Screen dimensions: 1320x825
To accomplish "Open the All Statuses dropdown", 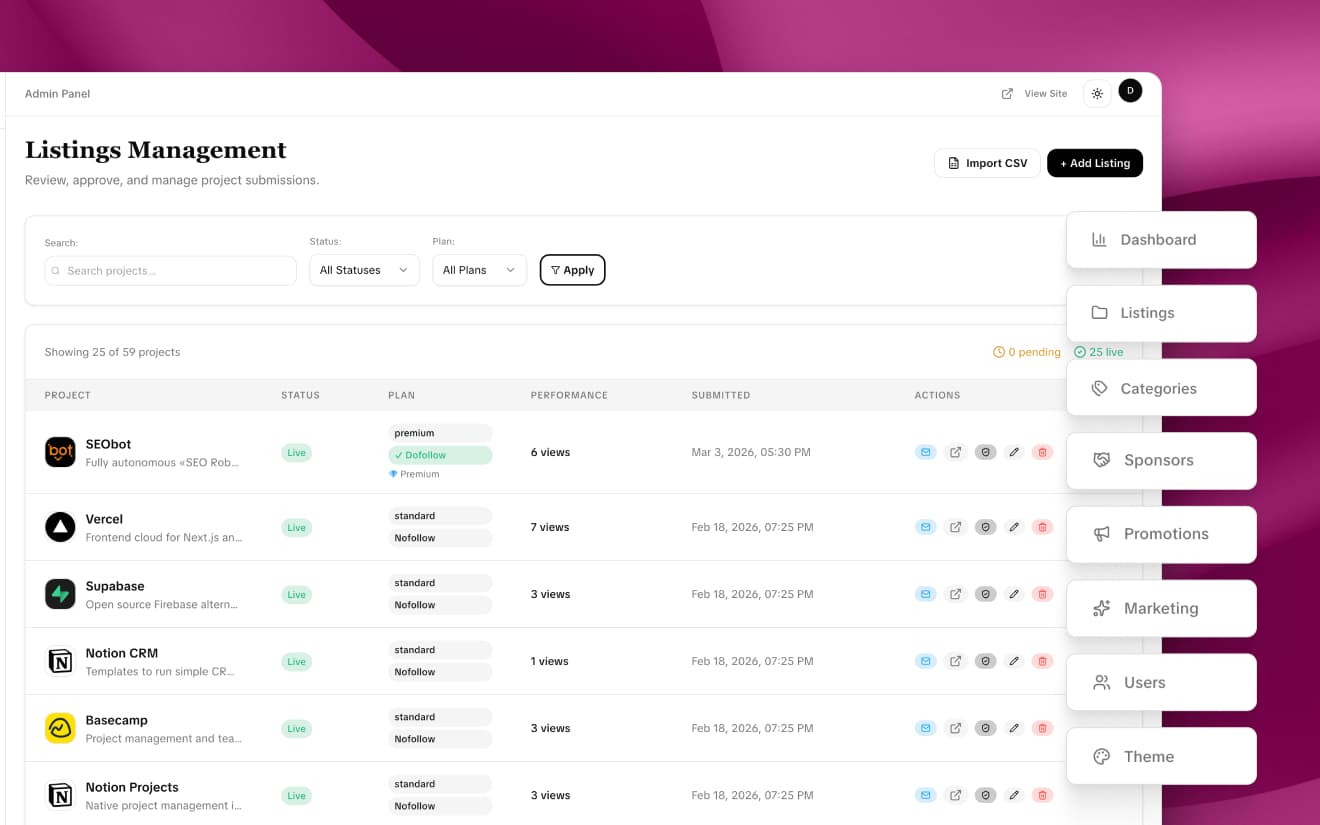I will [x=364, y=269].
